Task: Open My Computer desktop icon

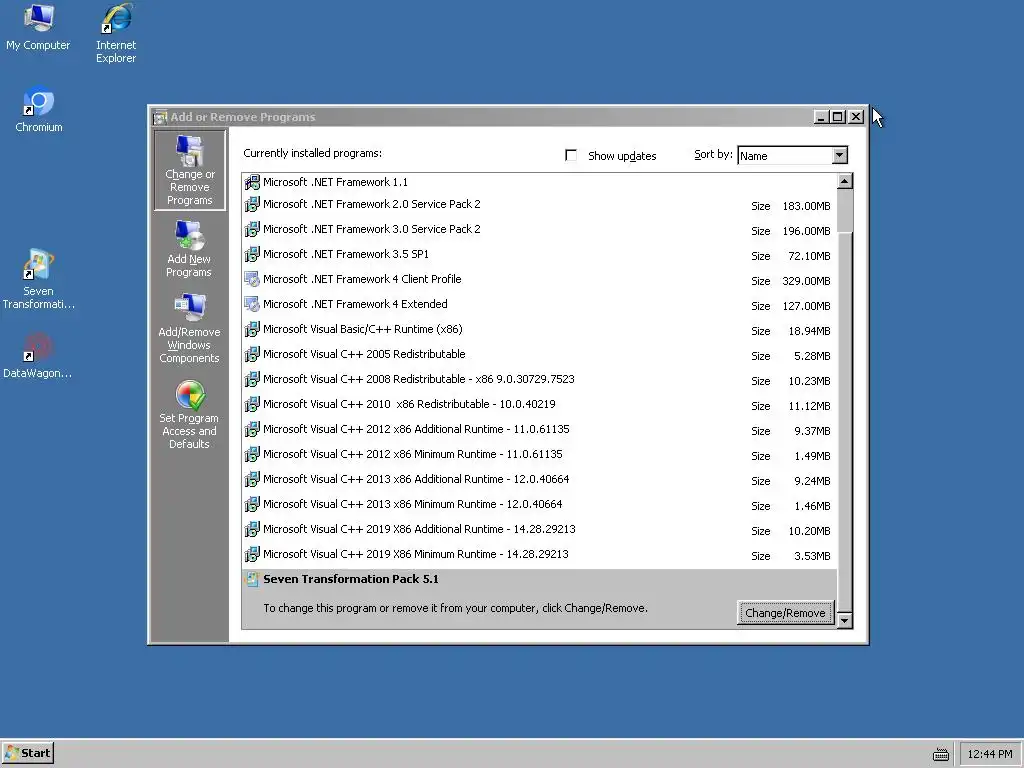Action: coord(38,27)
